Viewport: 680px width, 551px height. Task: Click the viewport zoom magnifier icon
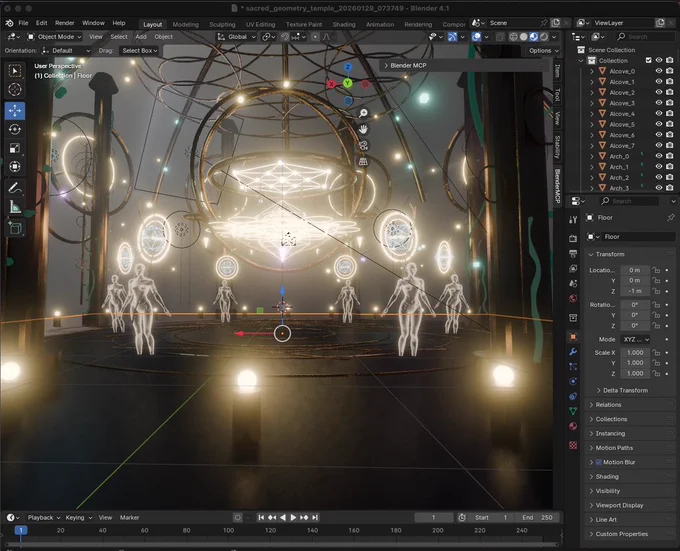[x=363, y=113]
